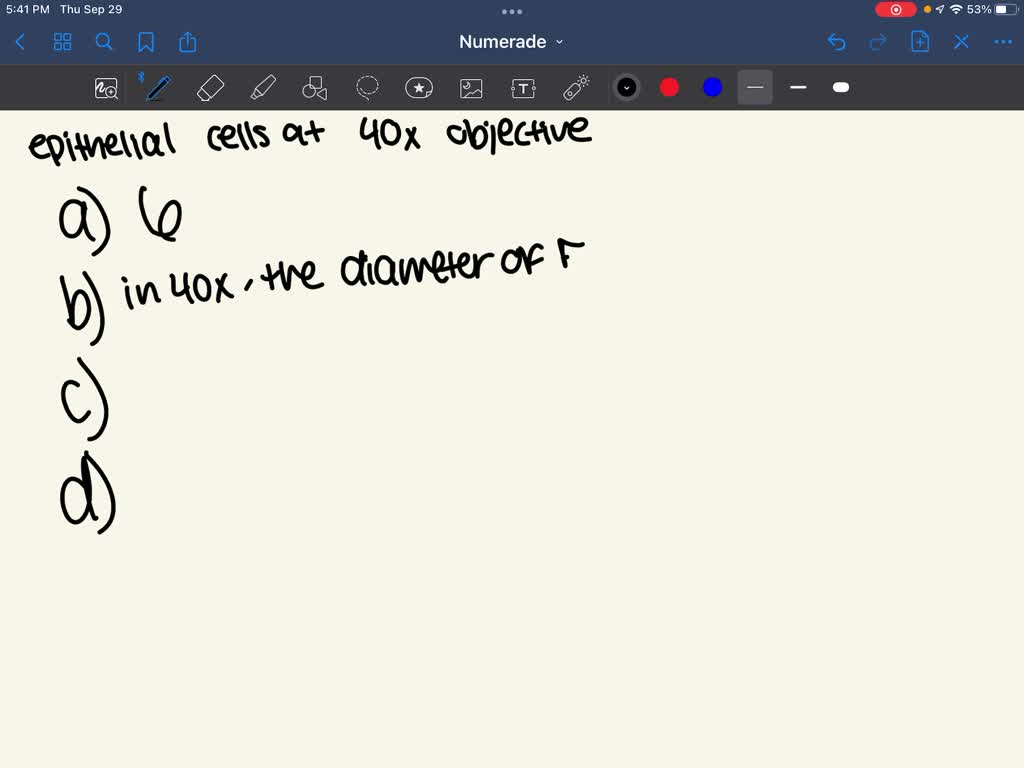Choose the red pen color
The image size is (1024, 768).
pyautogui.click(x=670, y=88)
